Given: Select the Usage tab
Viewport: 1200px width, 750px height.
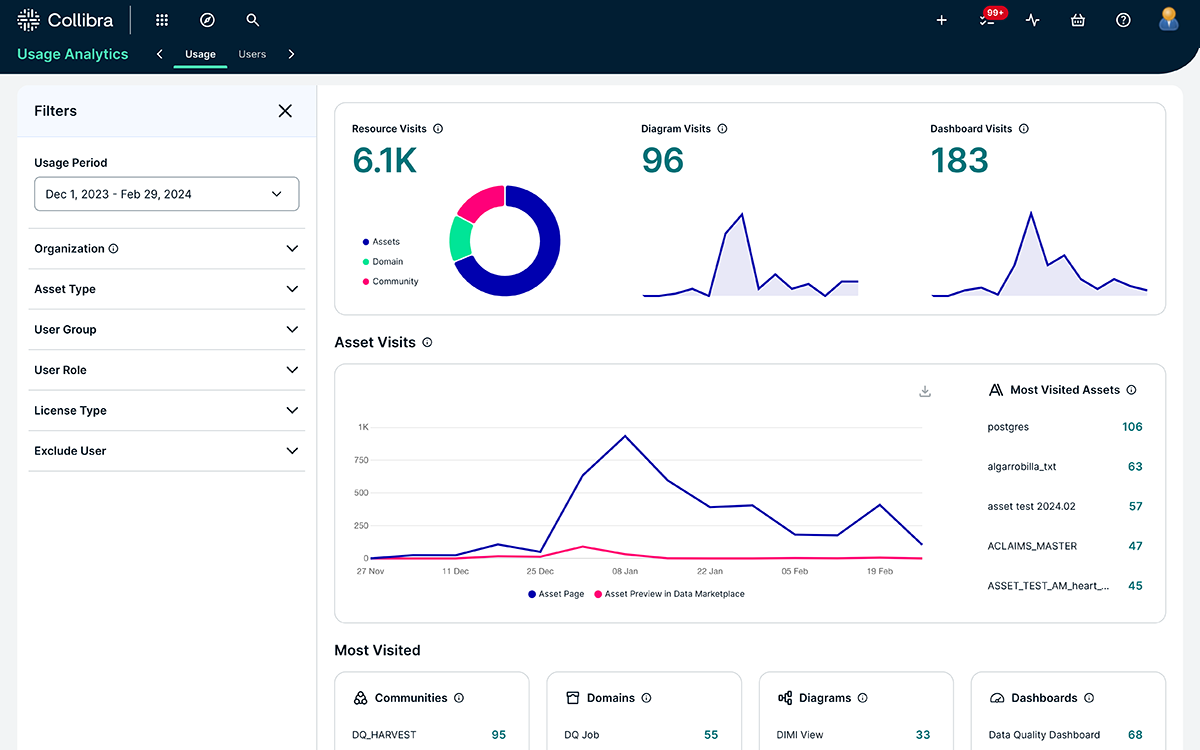Looking at the screenshot, I should tap(200, 54).
